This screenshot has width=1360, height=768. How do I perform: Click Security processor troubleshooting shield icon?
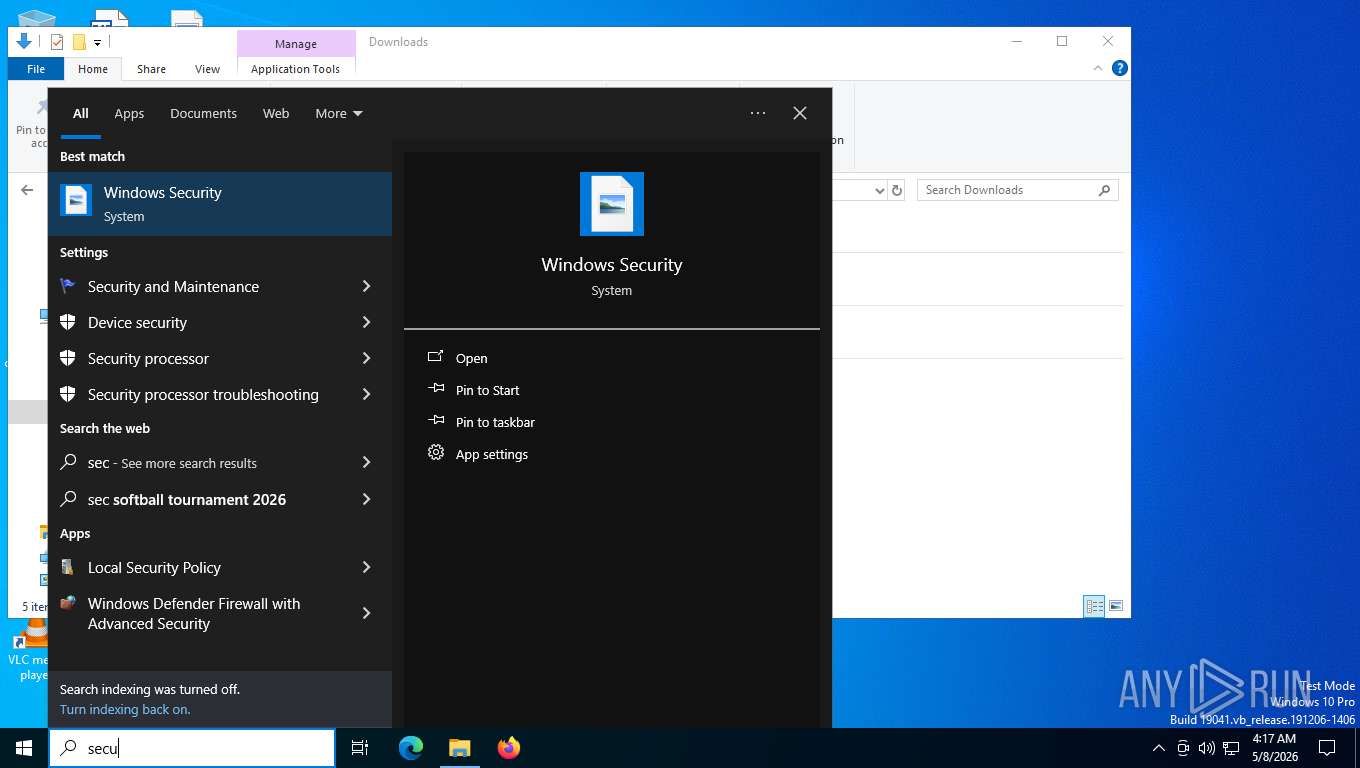click(68, 394)
